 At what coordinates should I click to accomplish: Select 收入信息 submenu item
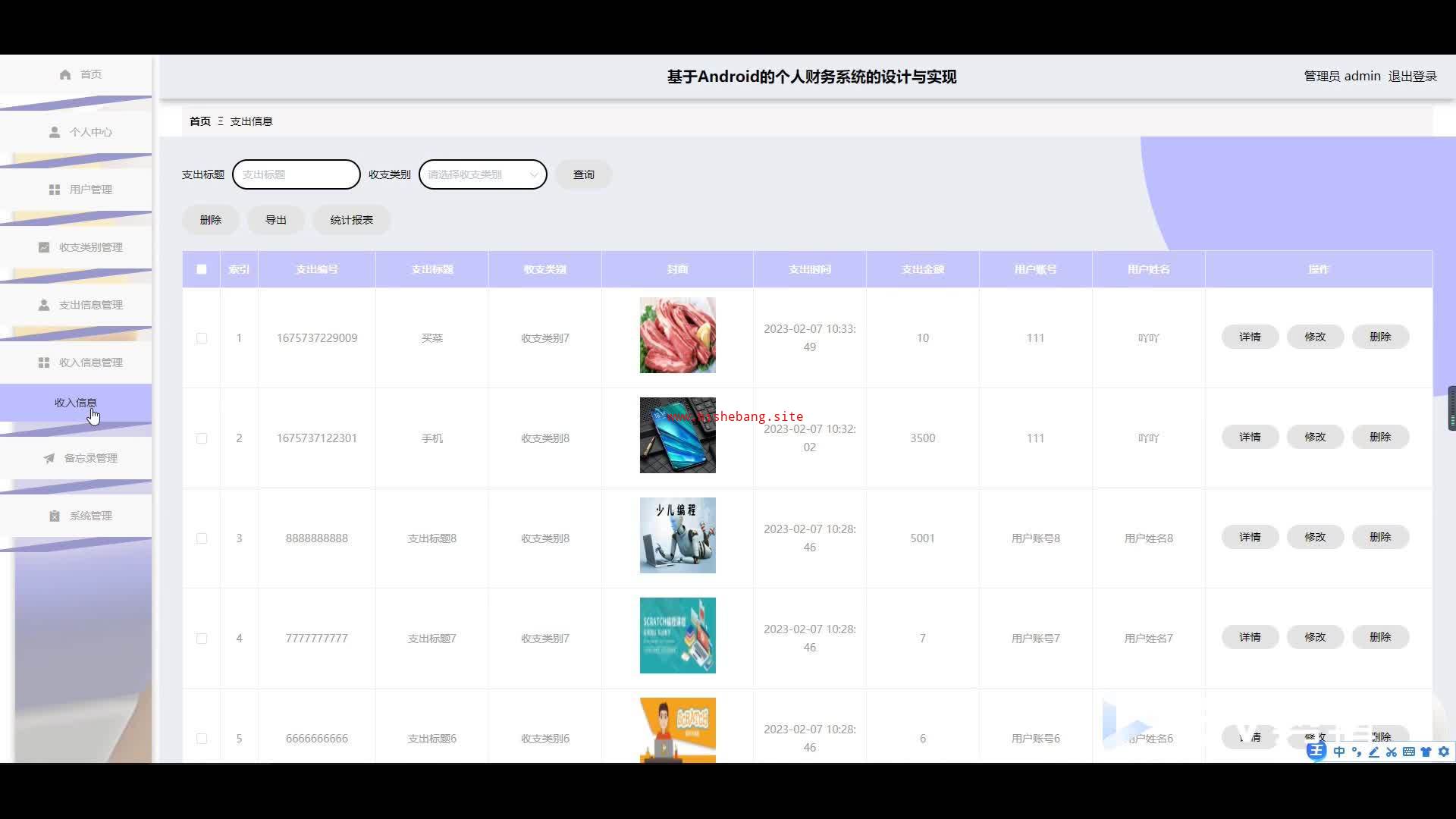point(76,403)
